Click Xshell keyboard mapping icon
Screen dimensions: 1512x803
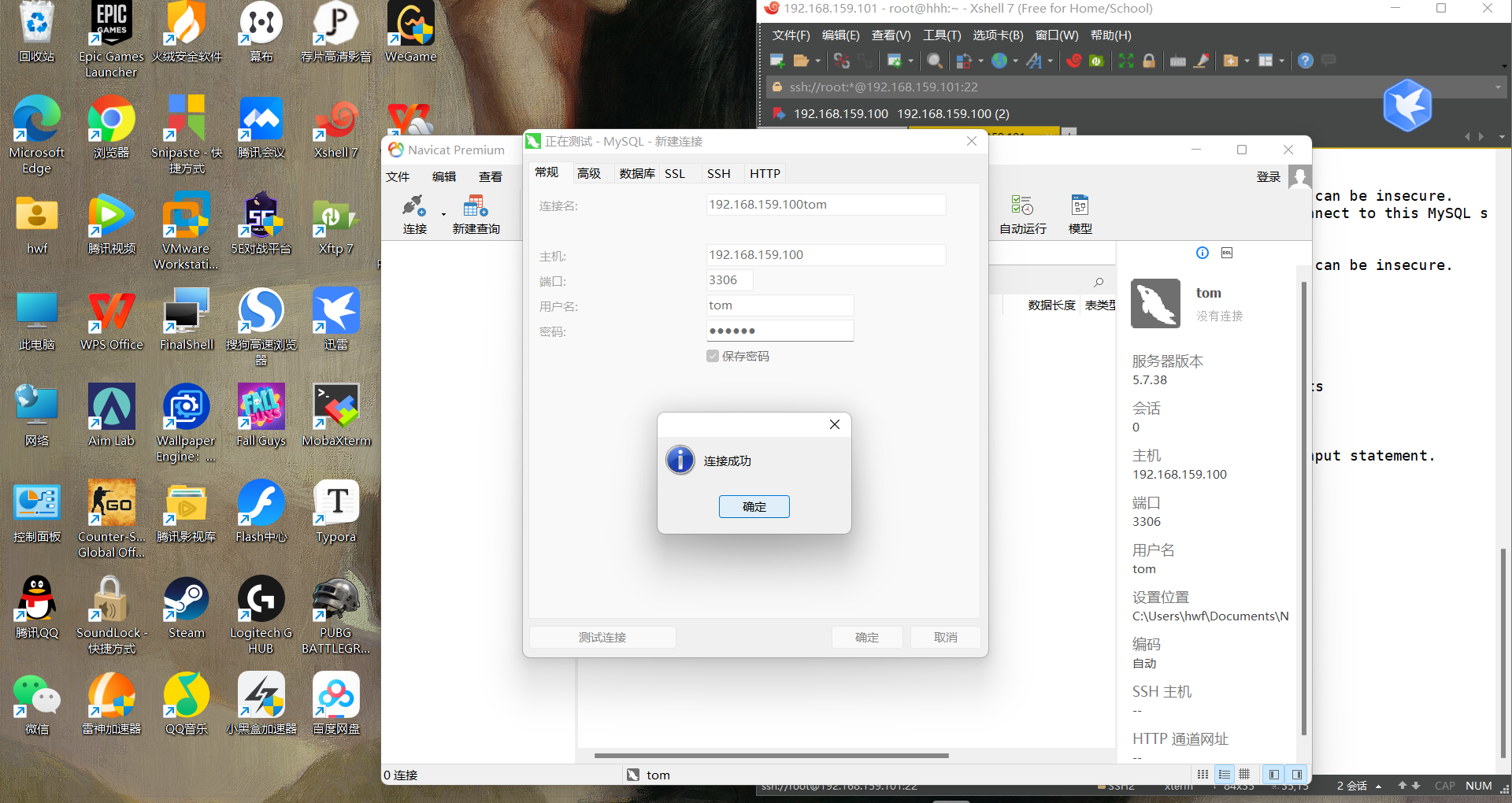[1178, 61]
